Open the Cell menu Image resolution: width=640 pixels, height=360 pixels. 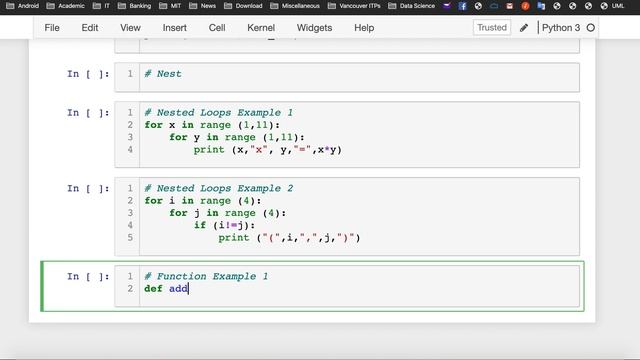coord(217,28)
